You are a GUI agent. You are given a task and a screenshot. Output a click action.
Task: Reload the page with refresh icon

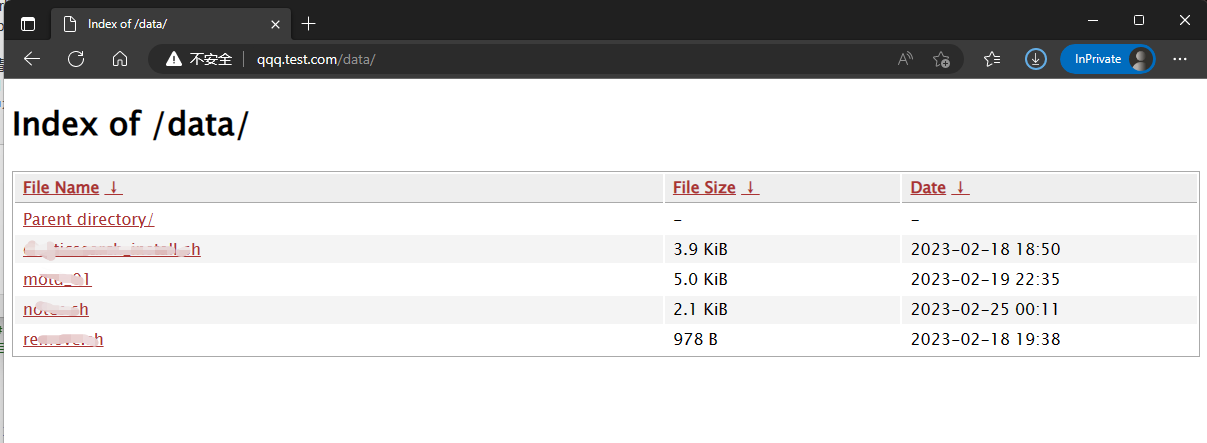point(76,59)
